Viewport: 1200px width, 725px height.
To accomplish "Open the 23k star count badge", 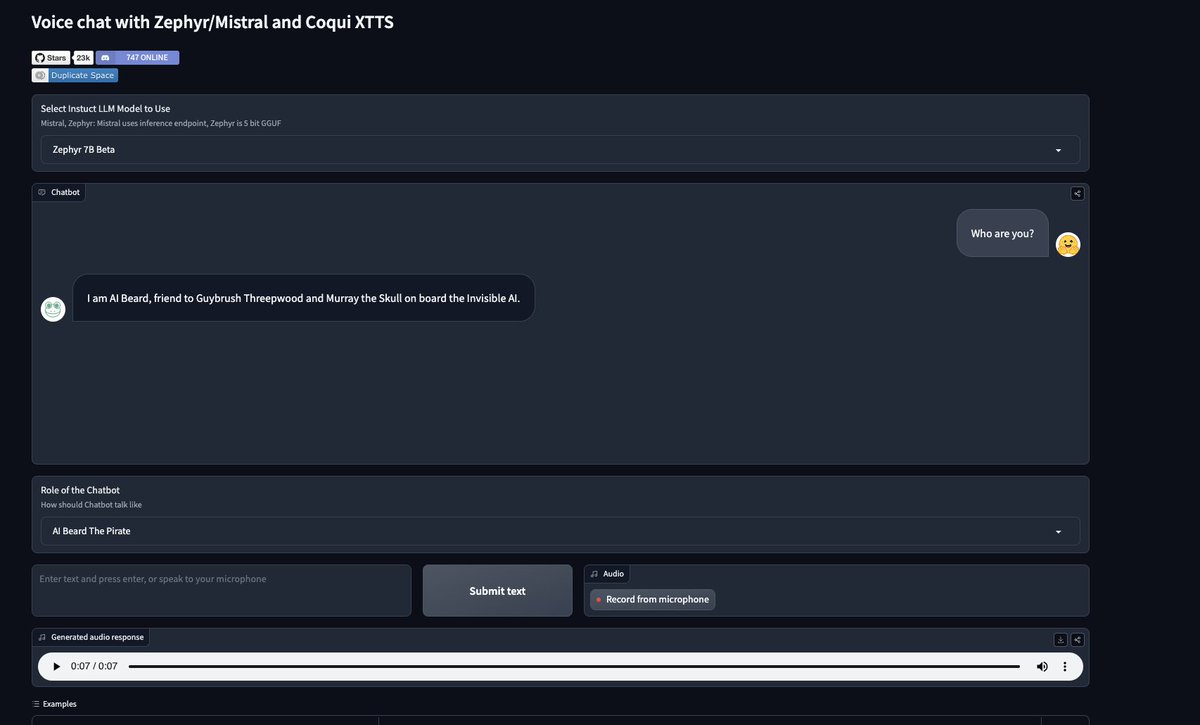I will [83, 58].
